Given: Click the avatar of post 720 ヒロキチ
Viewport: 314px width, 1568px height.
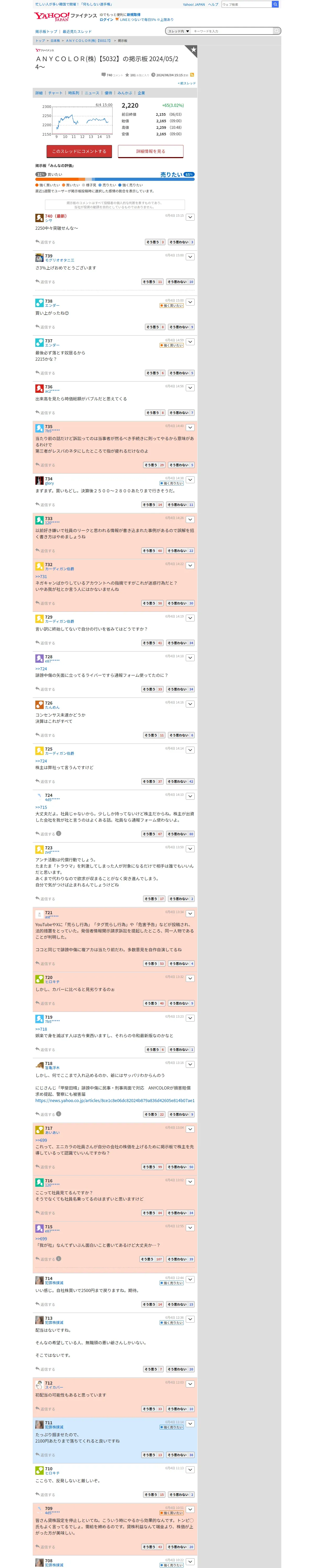Looking at the screenshot, I should point(39,979).
